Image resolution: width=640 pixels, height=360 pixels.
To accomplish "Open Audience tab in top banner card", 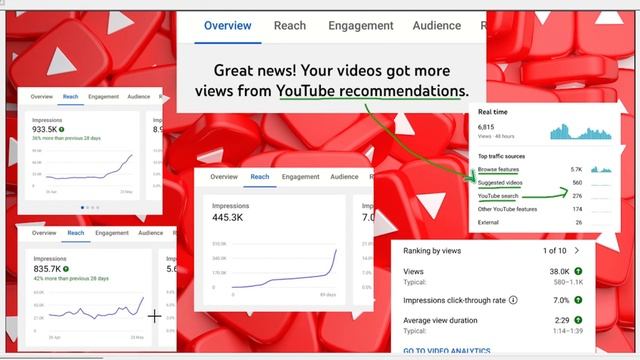I will (437, 26).
